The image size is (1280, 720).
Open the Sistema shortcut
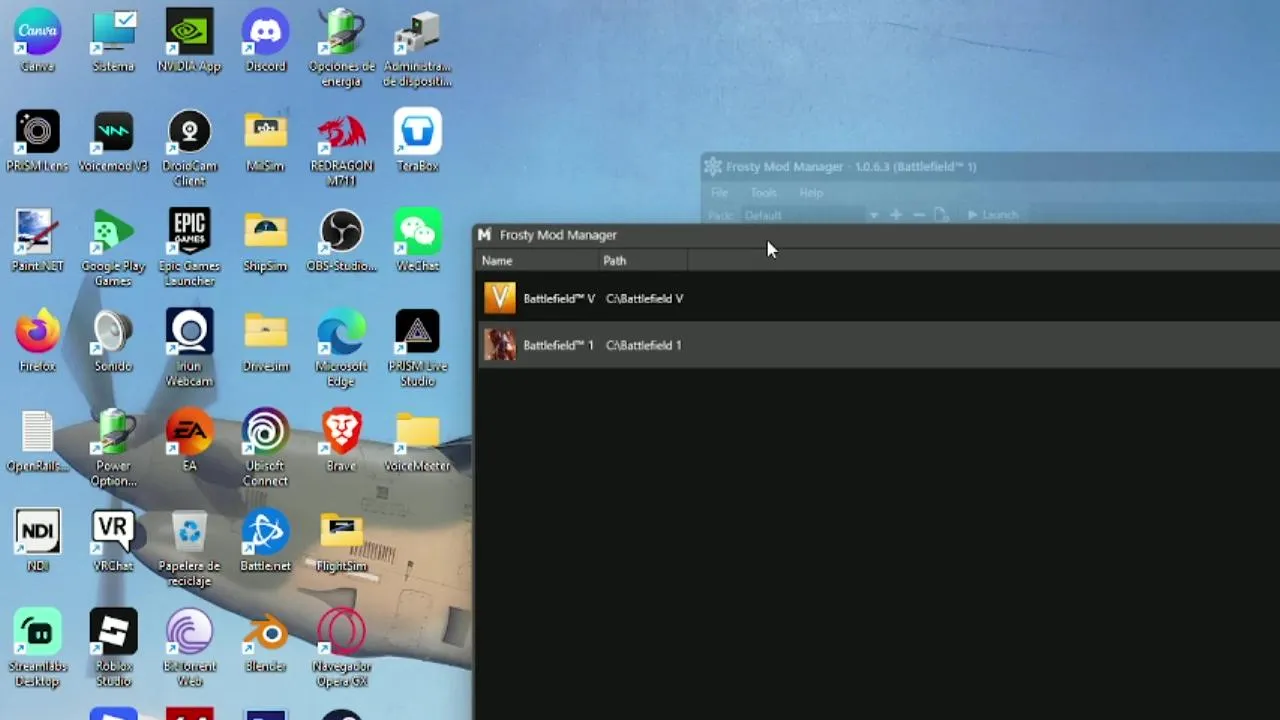(x=113, y=40)
